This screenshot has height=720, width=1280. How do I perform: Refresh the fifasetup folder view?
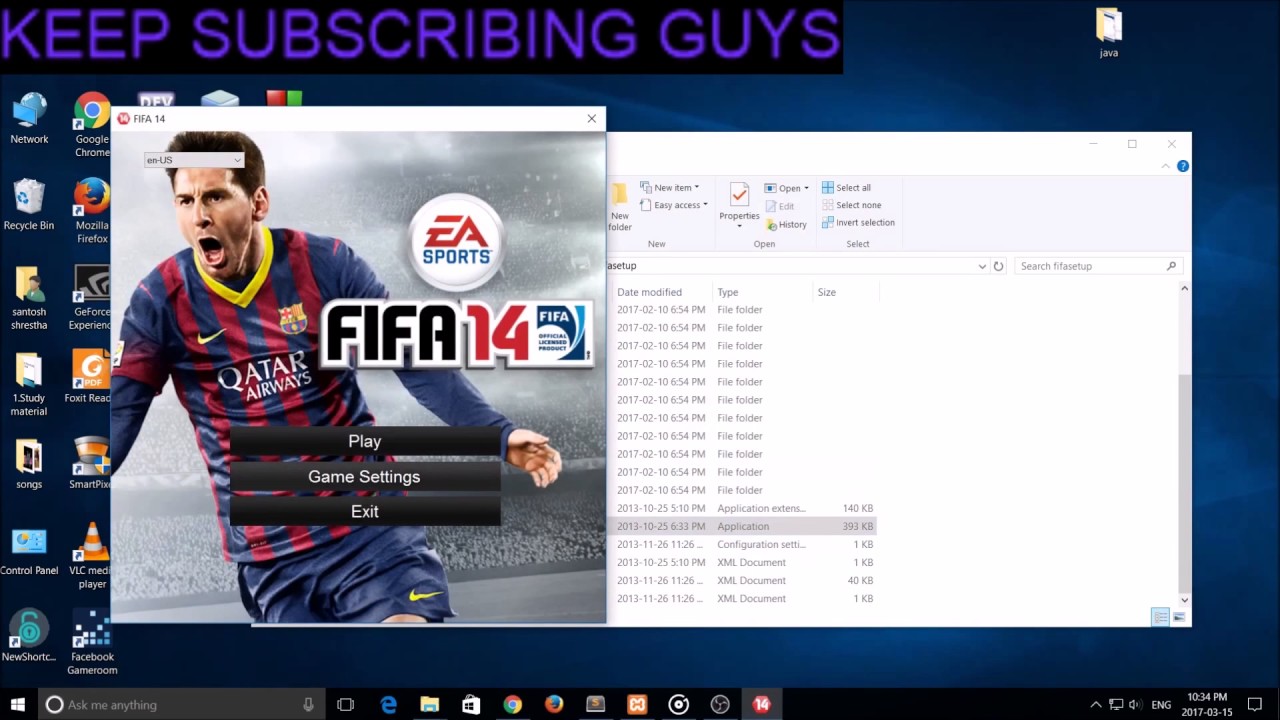[x=998, y=266]
